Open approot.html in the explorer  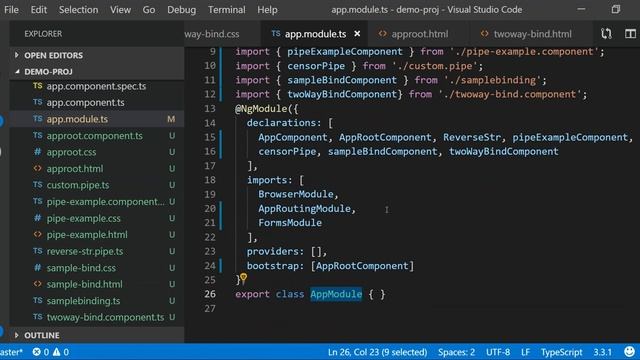tap(75, 169)
